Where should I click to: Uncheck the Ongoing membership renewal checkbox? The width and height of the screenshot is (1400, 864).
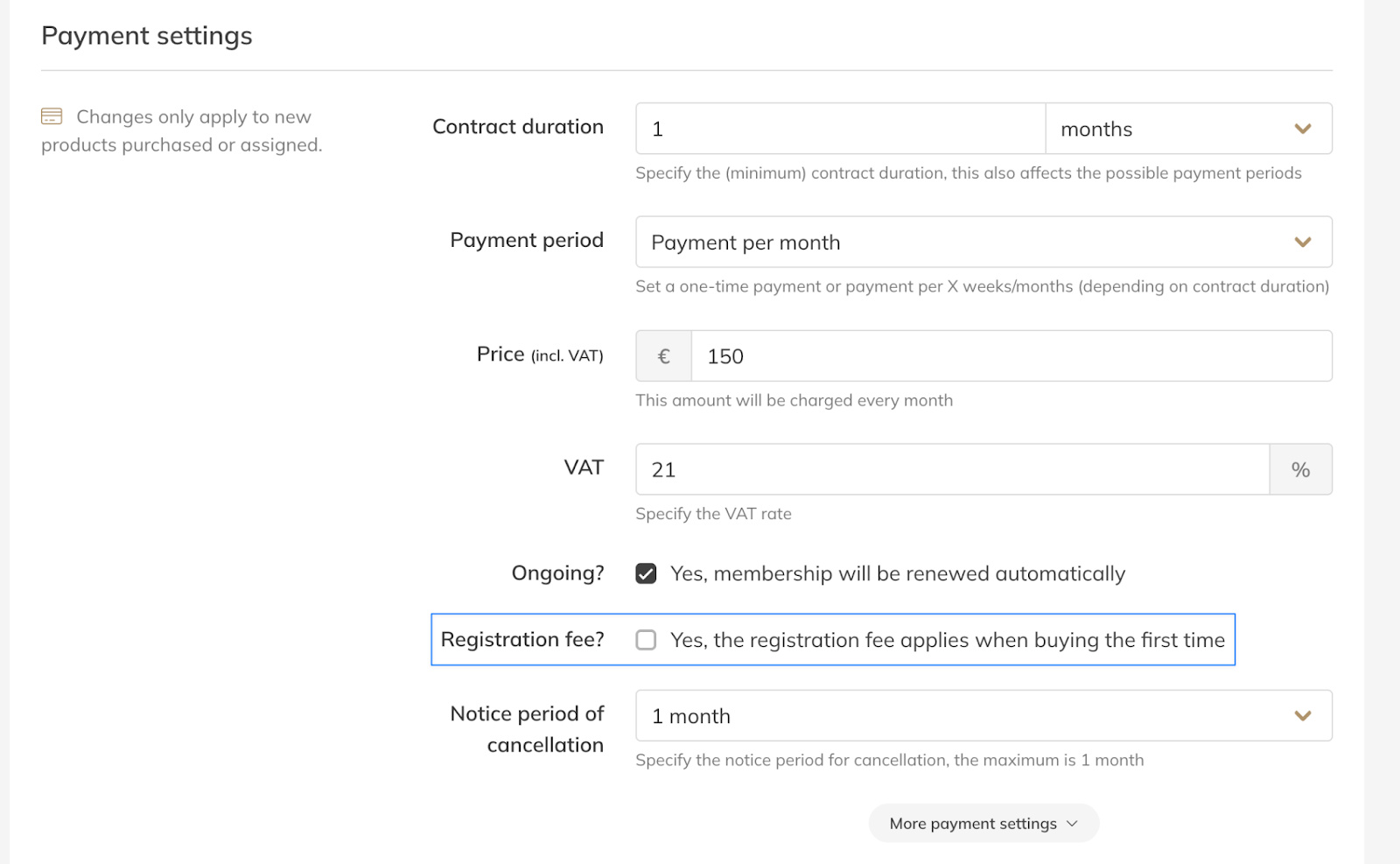(646, 574)
